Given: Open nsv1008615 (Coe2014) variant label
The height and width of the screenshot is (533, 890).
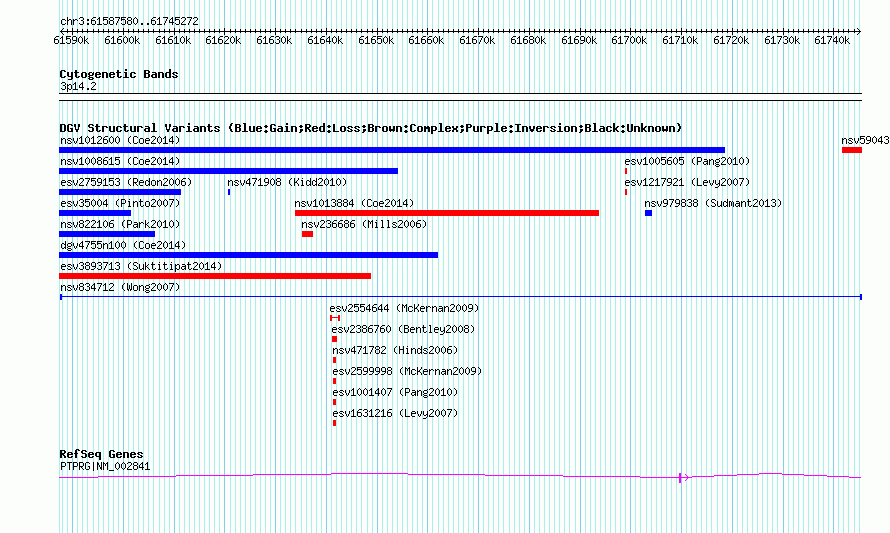Looking at the screenshot, I should point(120,161).
